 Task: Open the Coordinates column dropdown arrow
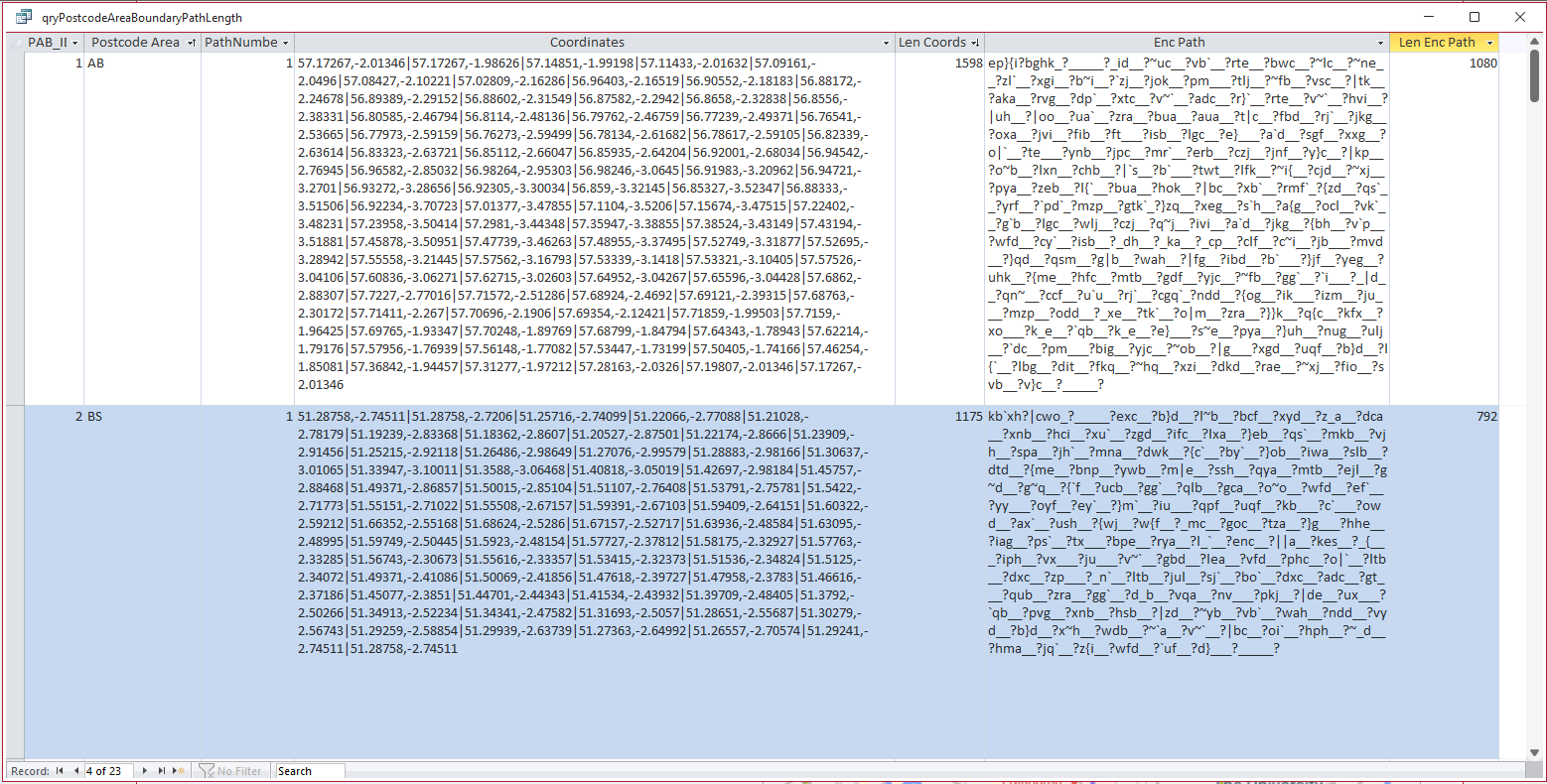point(888,43)
